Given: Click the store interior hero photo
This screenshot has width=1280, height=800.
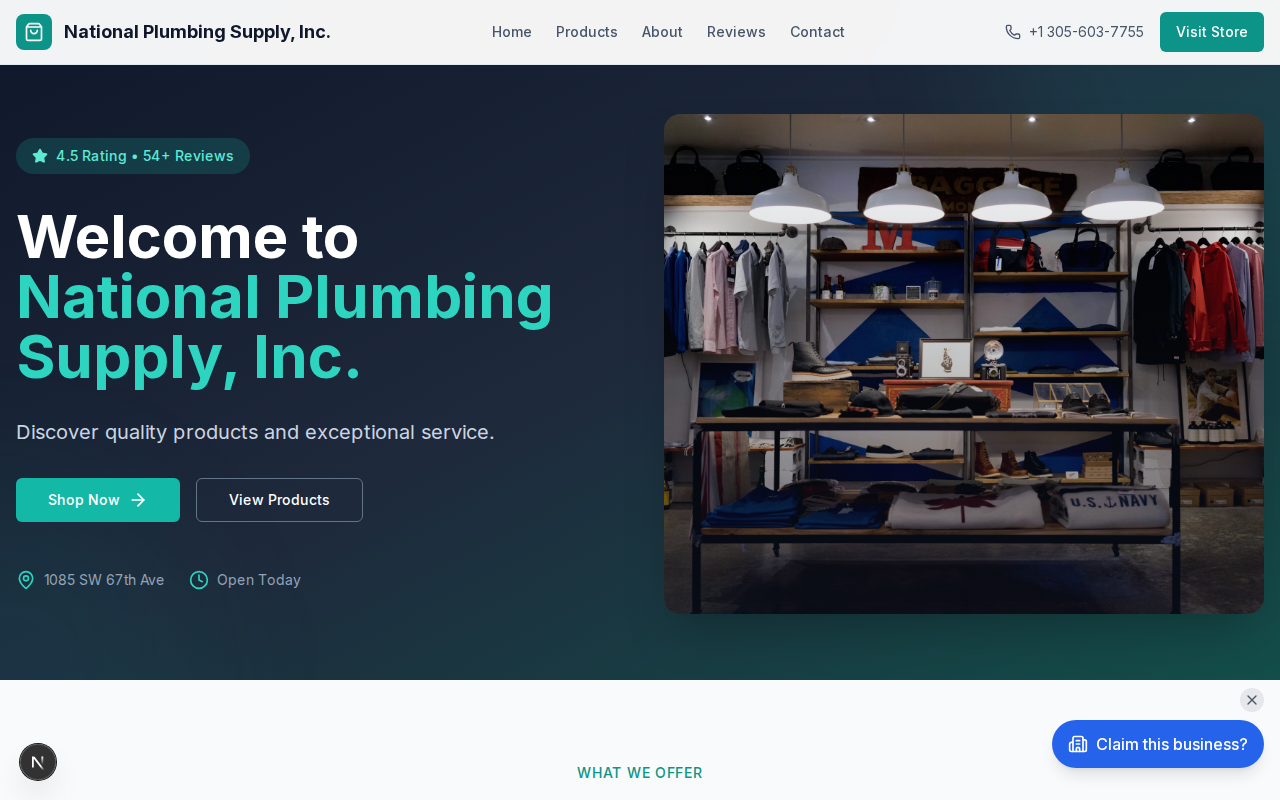Looking at the screenshot, I should click(964, 364).
